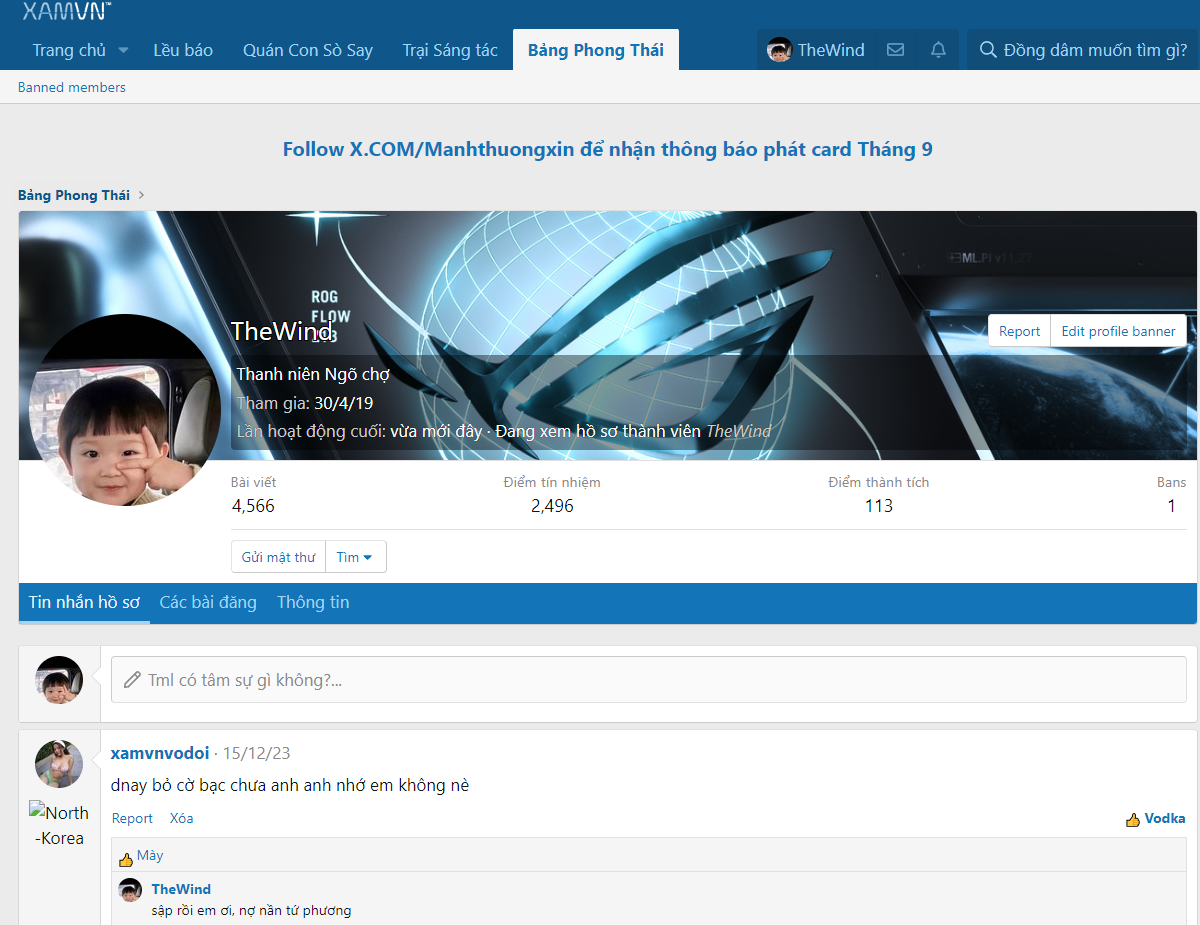1200x925 pixels.
Task: Expand the Trang chủ dropdown arrow
Action: [124, 50]
